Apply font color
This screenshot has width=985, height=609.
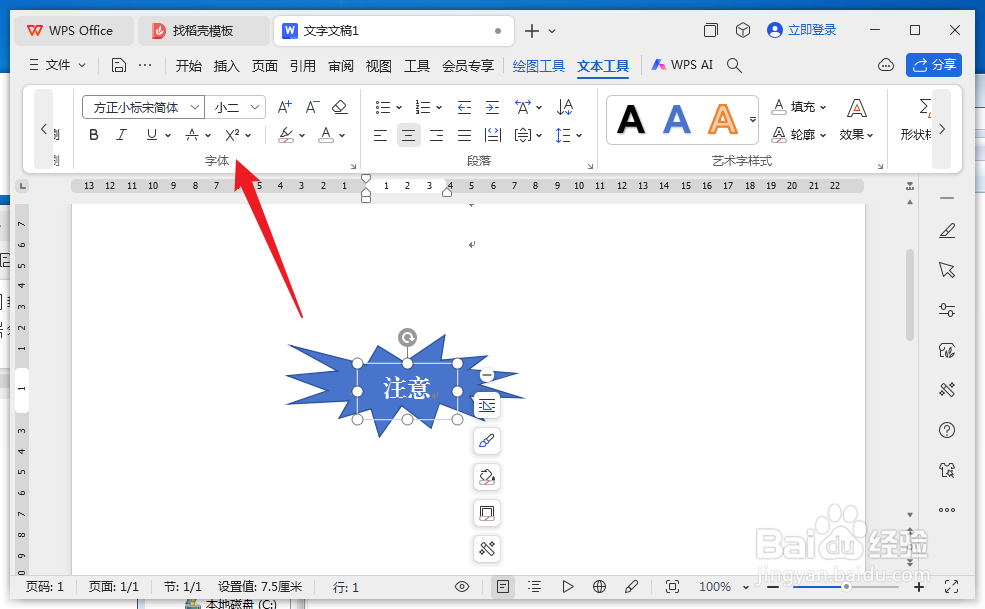pyautogui.click(x=325, y=134)
